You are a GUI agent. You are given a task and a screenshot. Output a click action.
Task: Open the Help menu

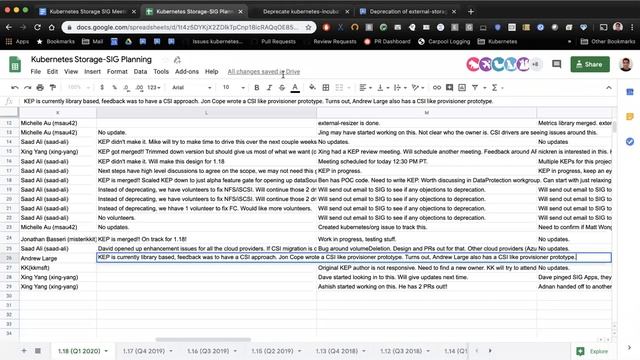tap(211, 71)
